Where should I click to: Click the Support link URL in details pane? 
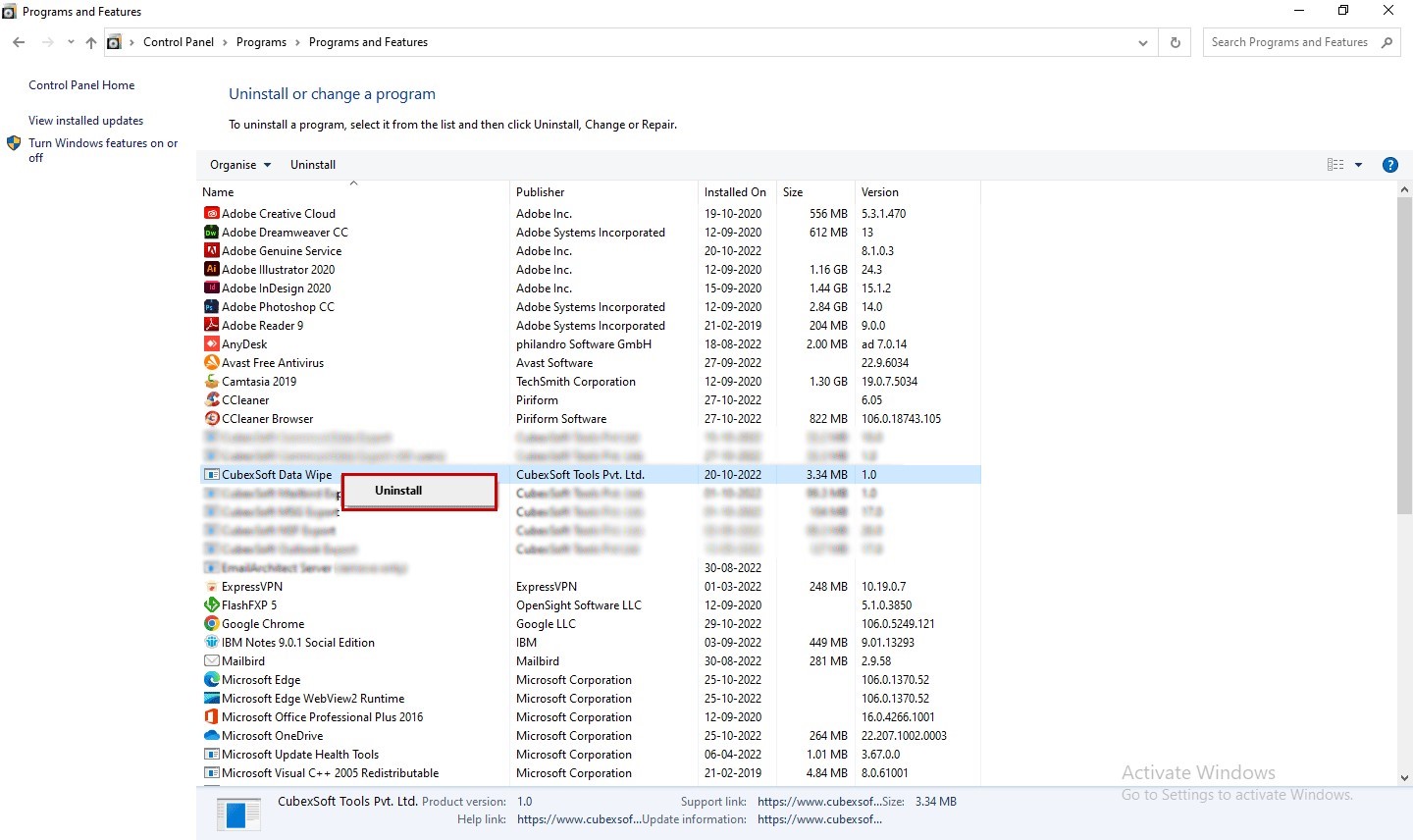coord(817,802)
